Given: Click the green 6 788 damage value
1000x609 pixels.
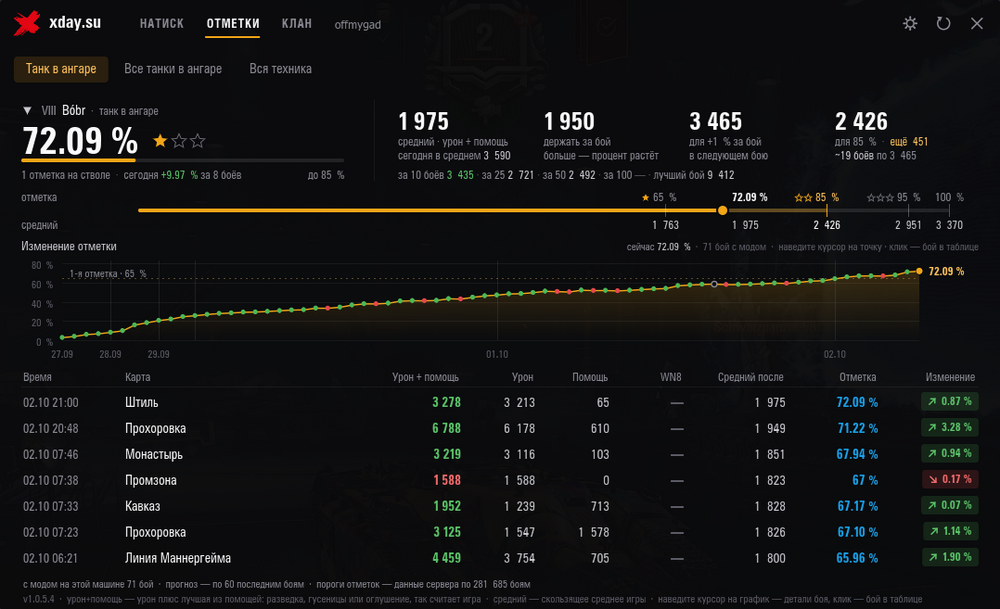Looking at the screenshot, I should click(x=446, y=429).
